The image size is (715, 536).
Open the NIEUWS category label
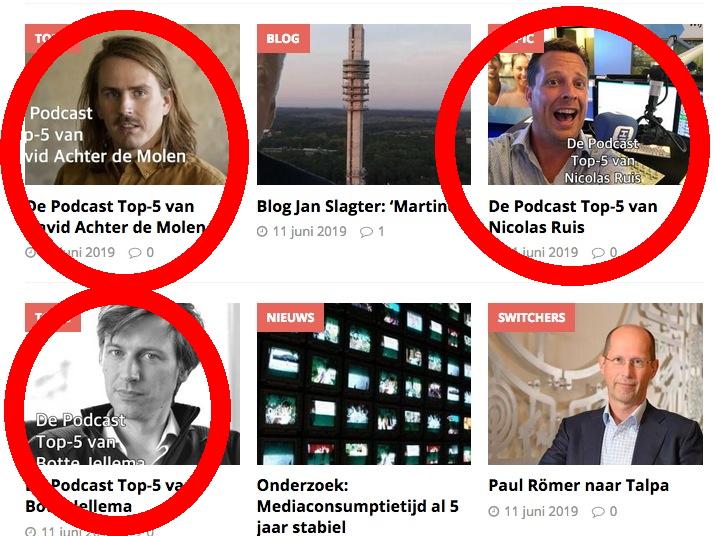(290, 317)
